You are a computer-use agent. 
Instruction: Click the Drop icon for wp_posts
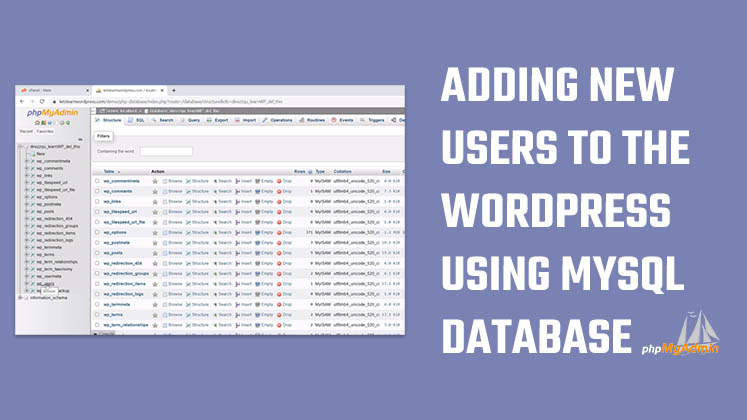(279, 253)
